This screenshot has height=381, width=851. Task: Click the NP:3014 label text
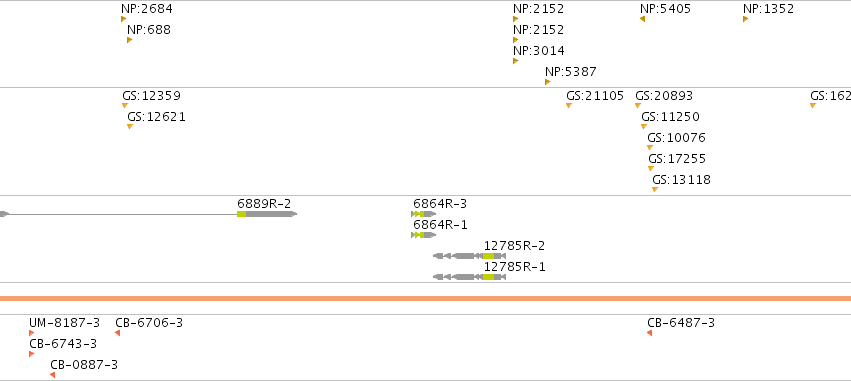click(539, 50)
